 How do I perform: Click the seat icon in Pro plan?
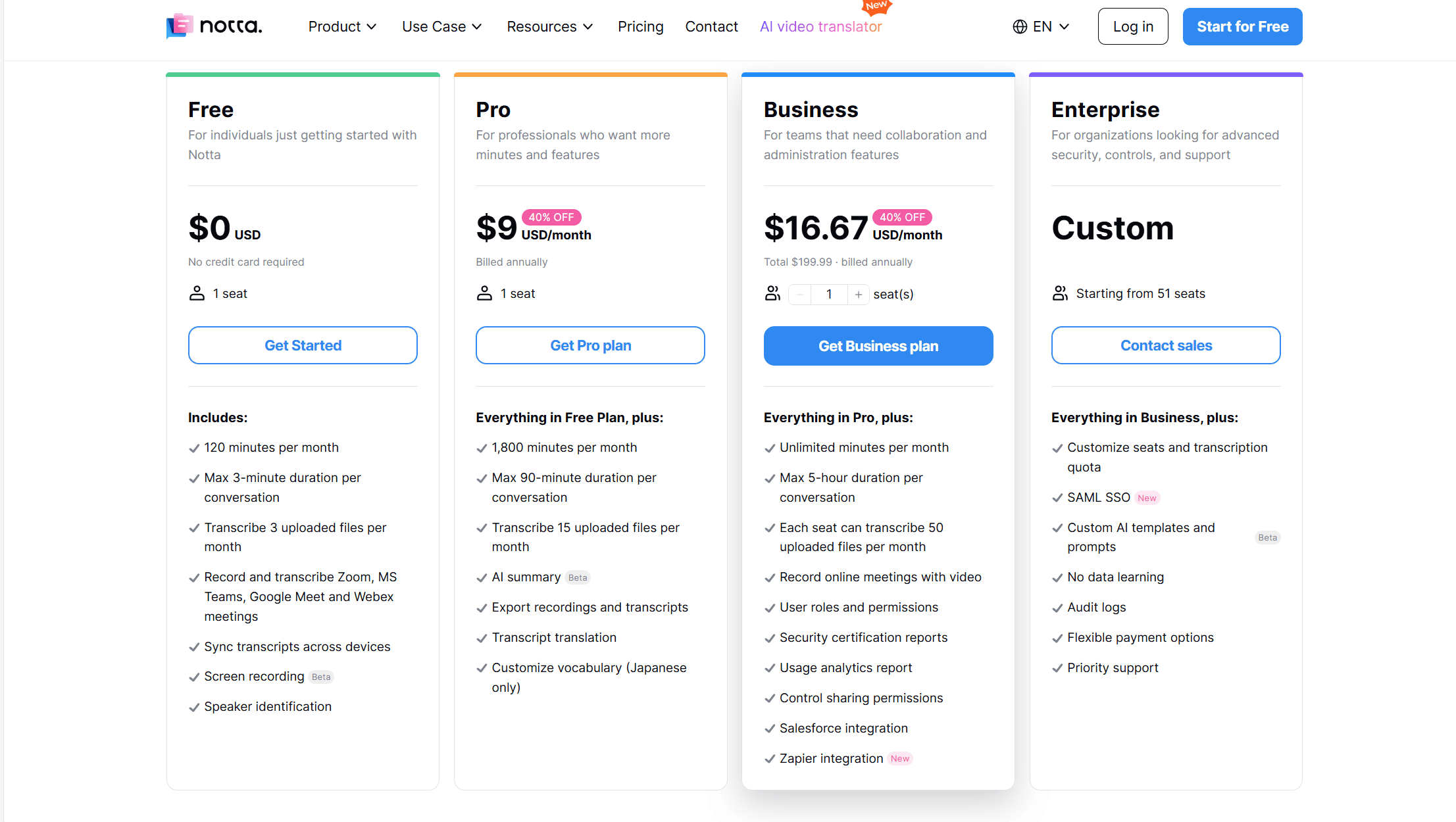[x=484, y=293]
